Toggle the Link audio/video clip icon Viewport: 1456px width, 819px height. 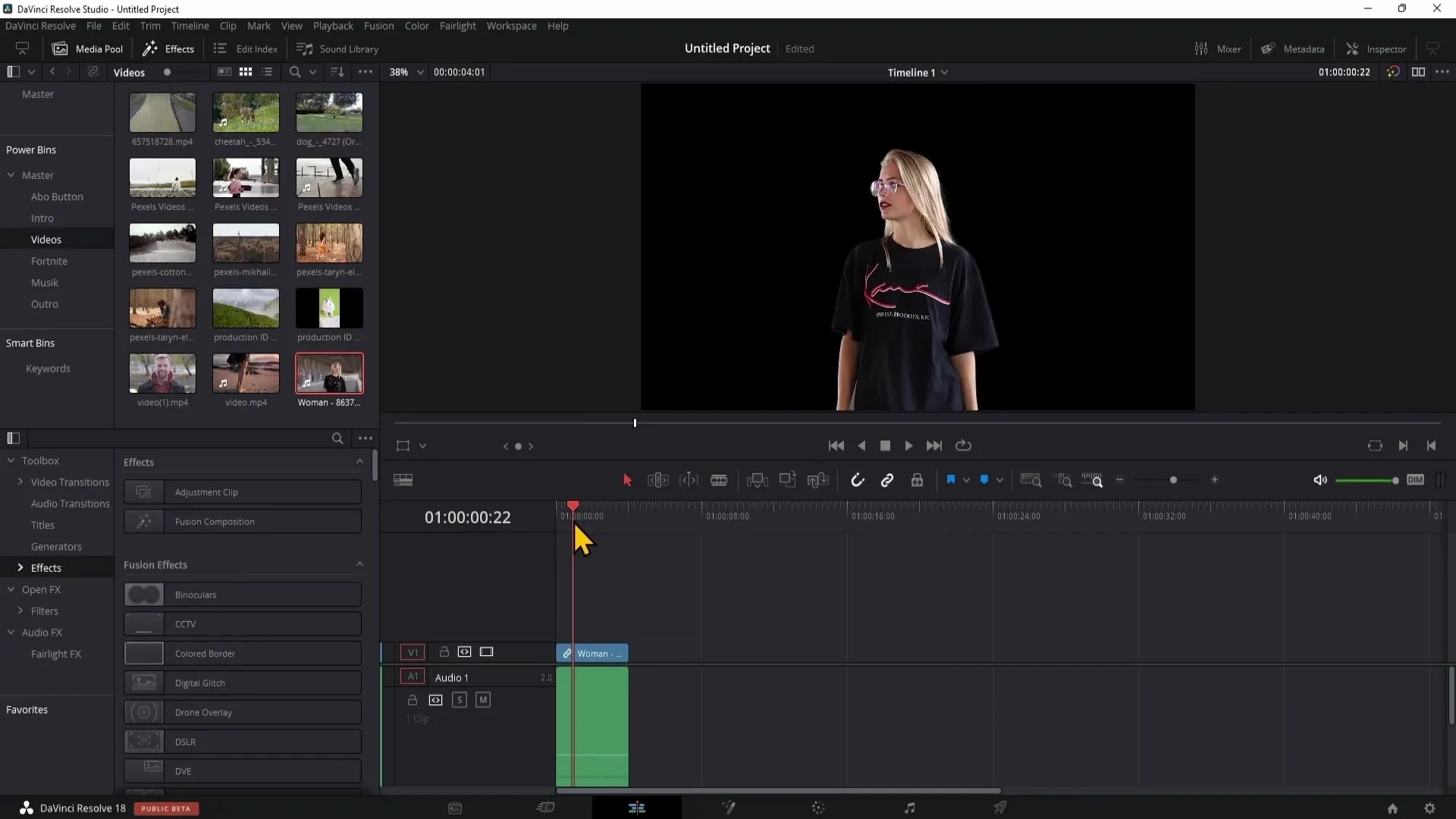pos(886,481)
